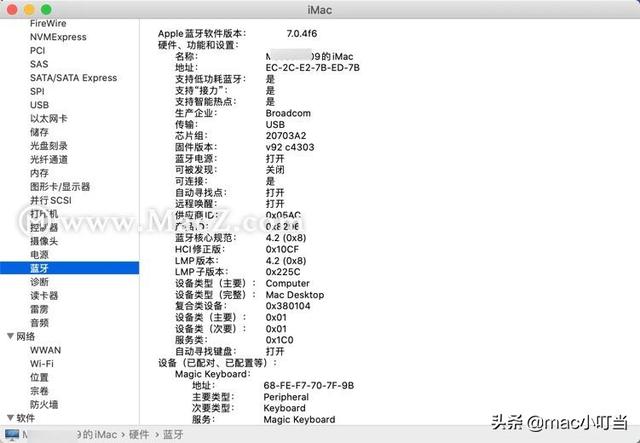Click composite class value 0x380104
Image resolution: width=640 pixels, height=443 pixels.
tap(288, 306)
